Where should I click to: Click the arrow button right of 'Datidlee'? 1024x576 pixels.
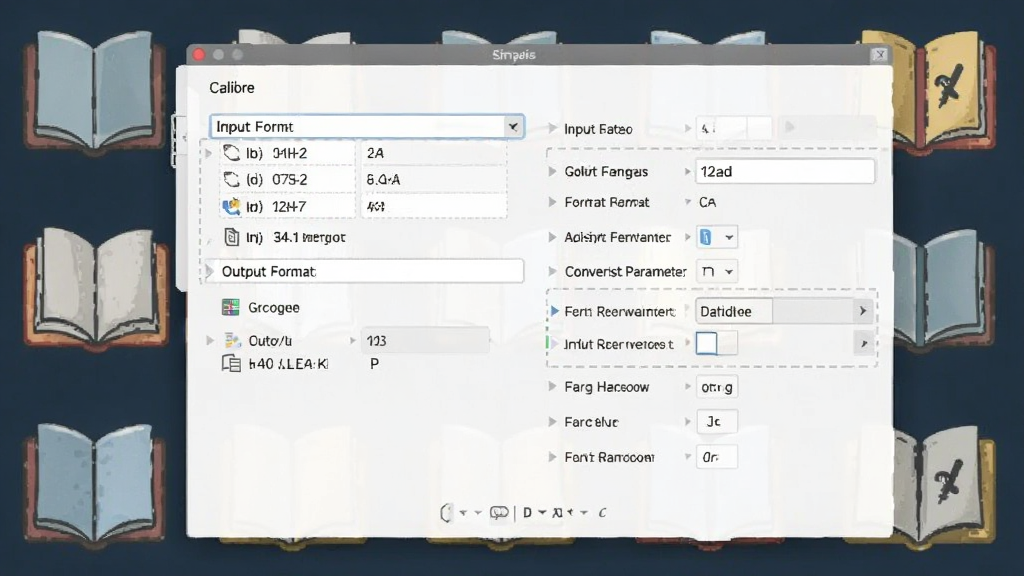pos(863,311)
